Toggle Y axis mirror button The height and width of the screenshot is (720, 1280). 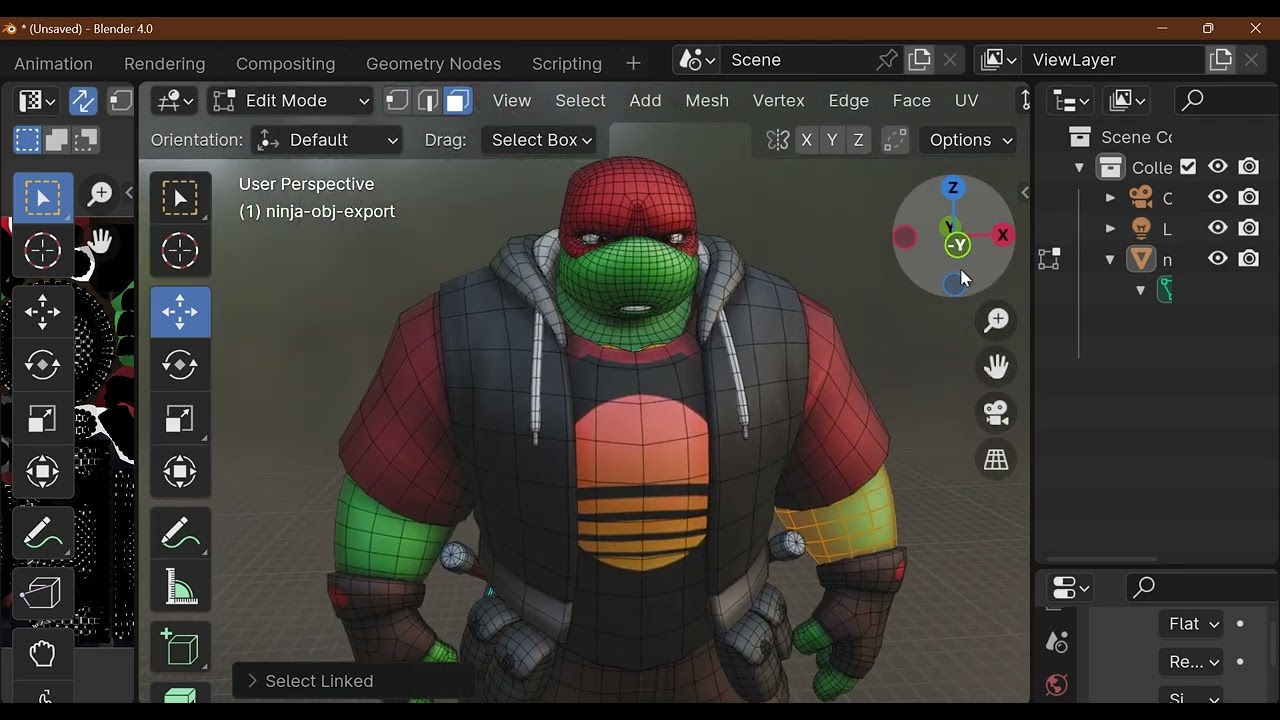(x=832, y=140)
